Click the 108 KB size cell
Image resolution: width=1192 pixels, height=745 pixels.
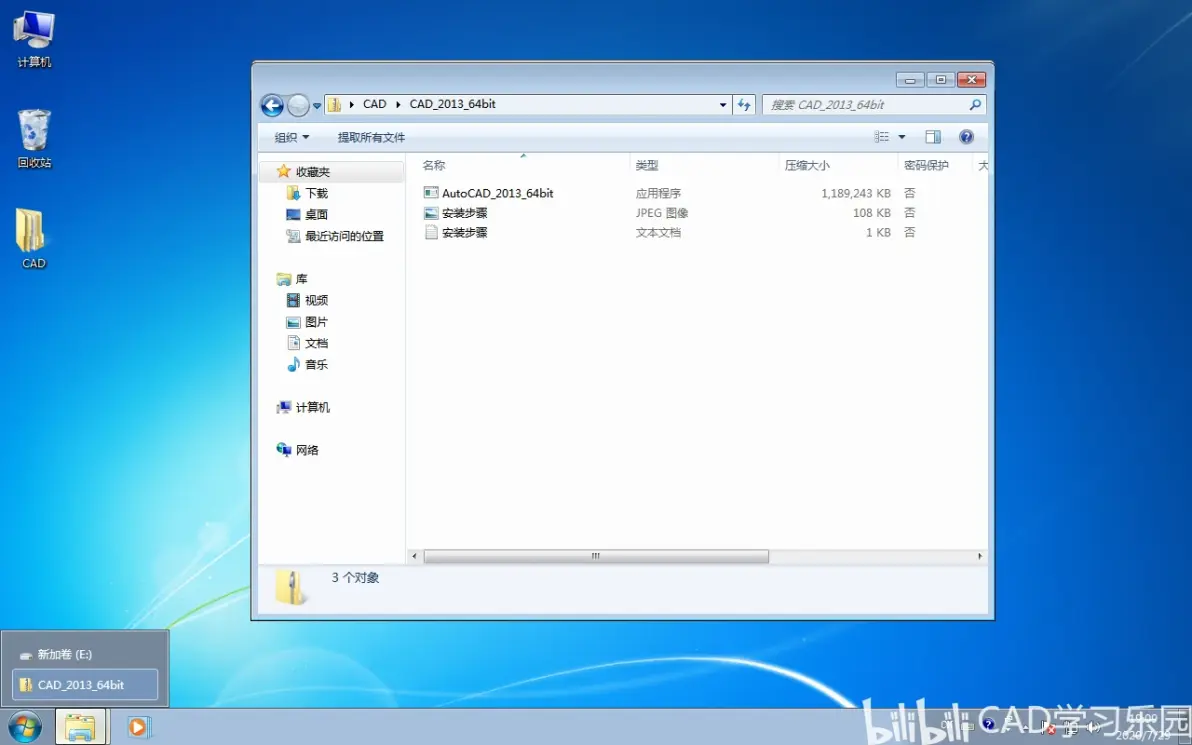(871, 213)
